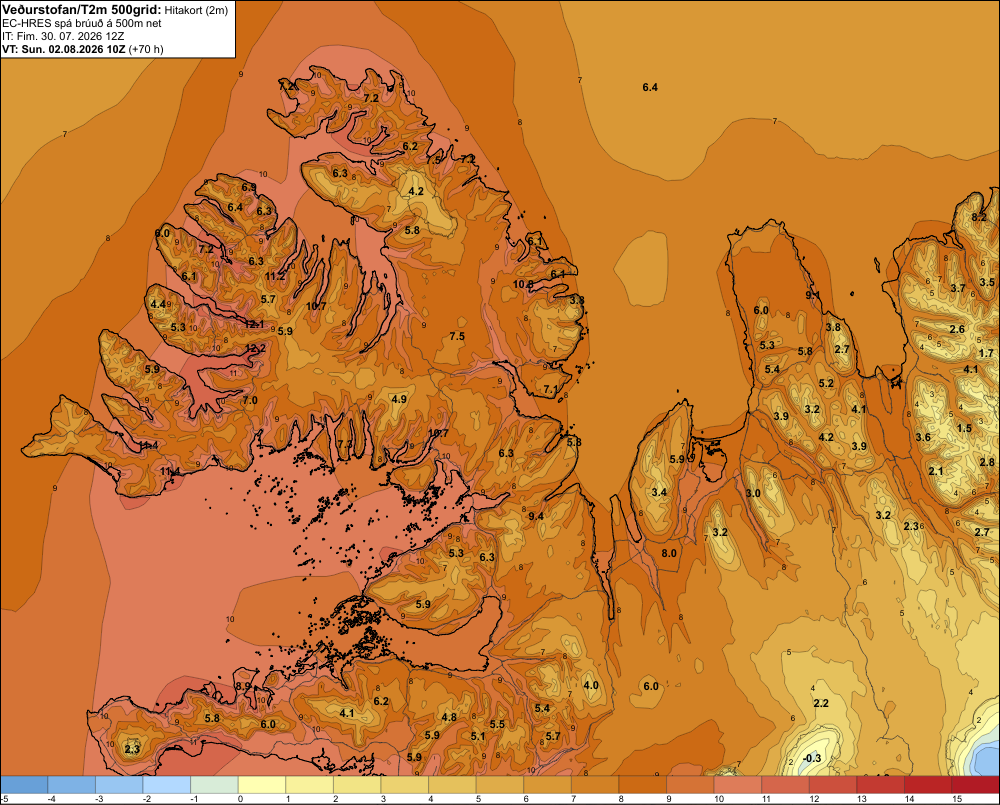Click the temperature value "5.5"
The width and height of the screenshot is (1000, 805).
(497, 724)
